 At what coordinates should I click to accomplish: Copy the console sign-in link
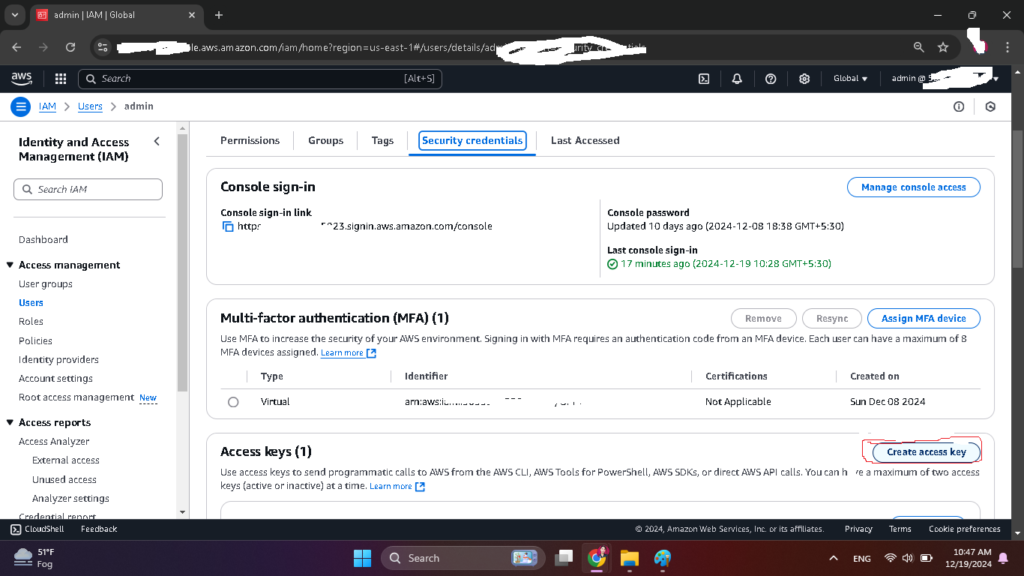[x=227, y=227]
